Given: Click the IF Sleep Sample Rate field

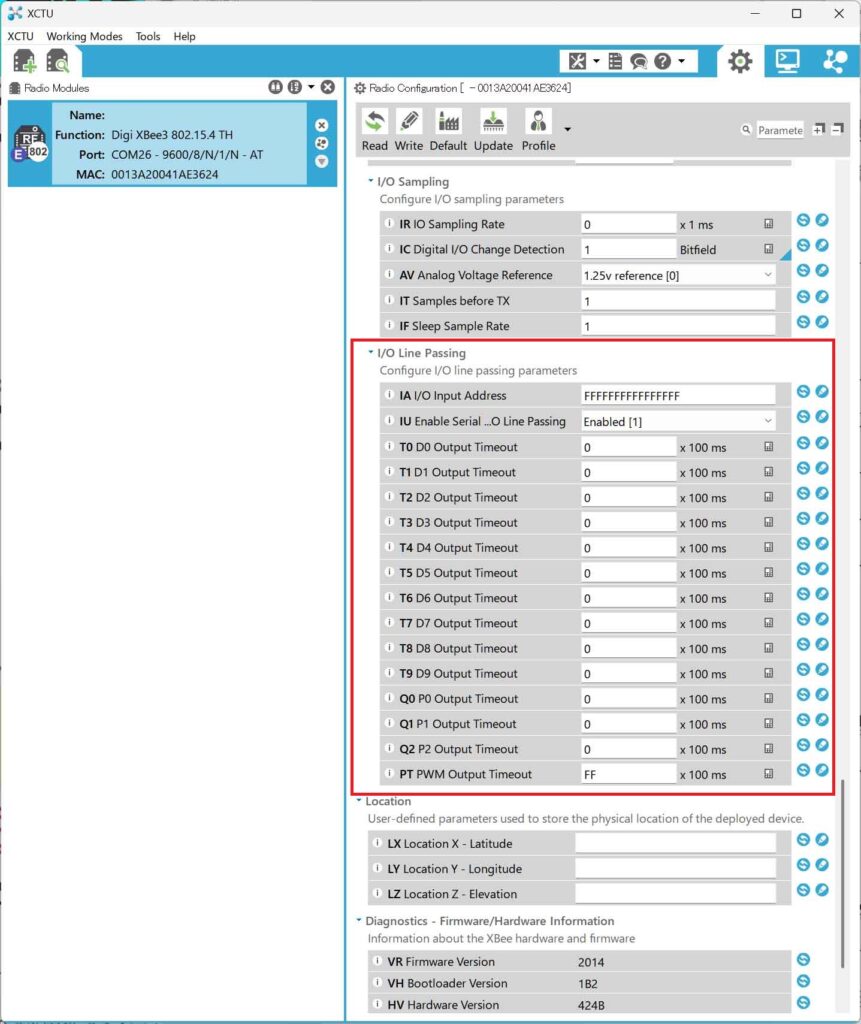Looking at the screenshot, I should (678, 326).
